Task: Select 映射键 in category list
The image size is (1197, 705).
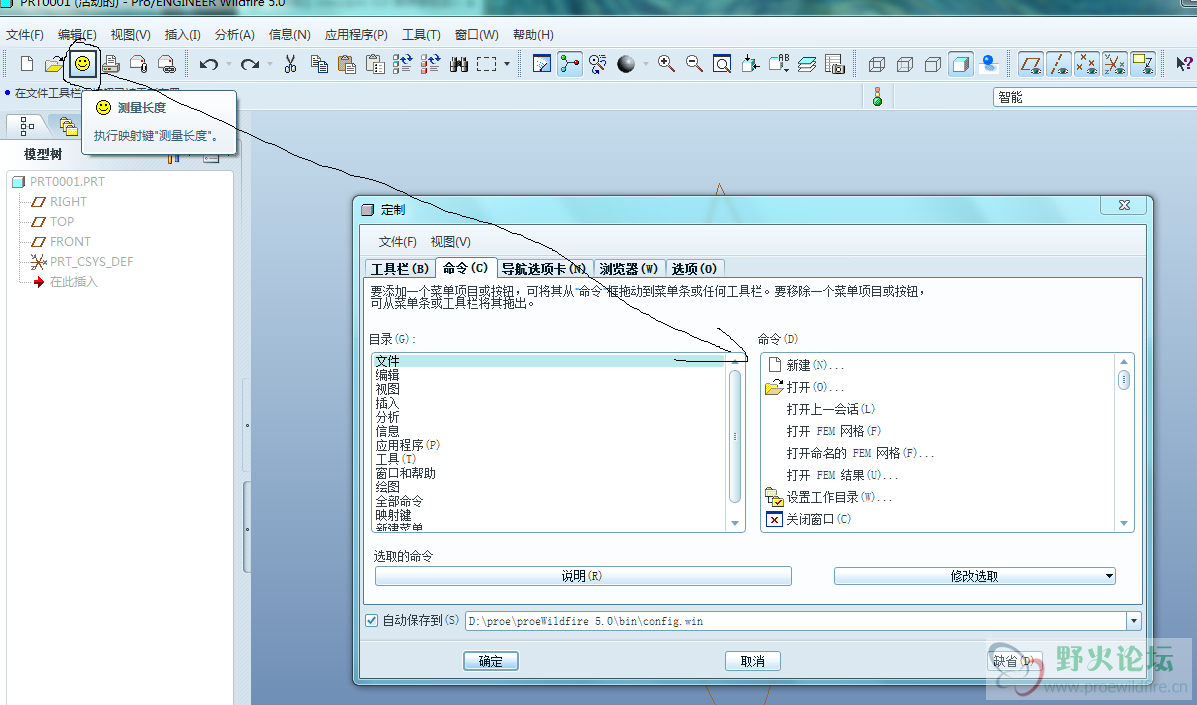Action: pyautogui.click(x=393, y=516)
